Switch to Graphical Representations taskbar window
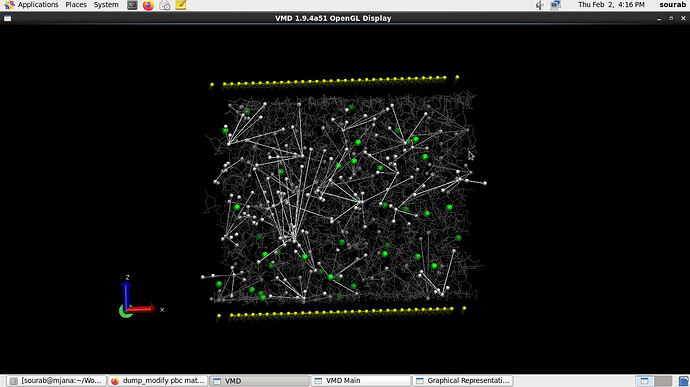The height and width of the screenshot is (387, 690). tap(463, 381)
